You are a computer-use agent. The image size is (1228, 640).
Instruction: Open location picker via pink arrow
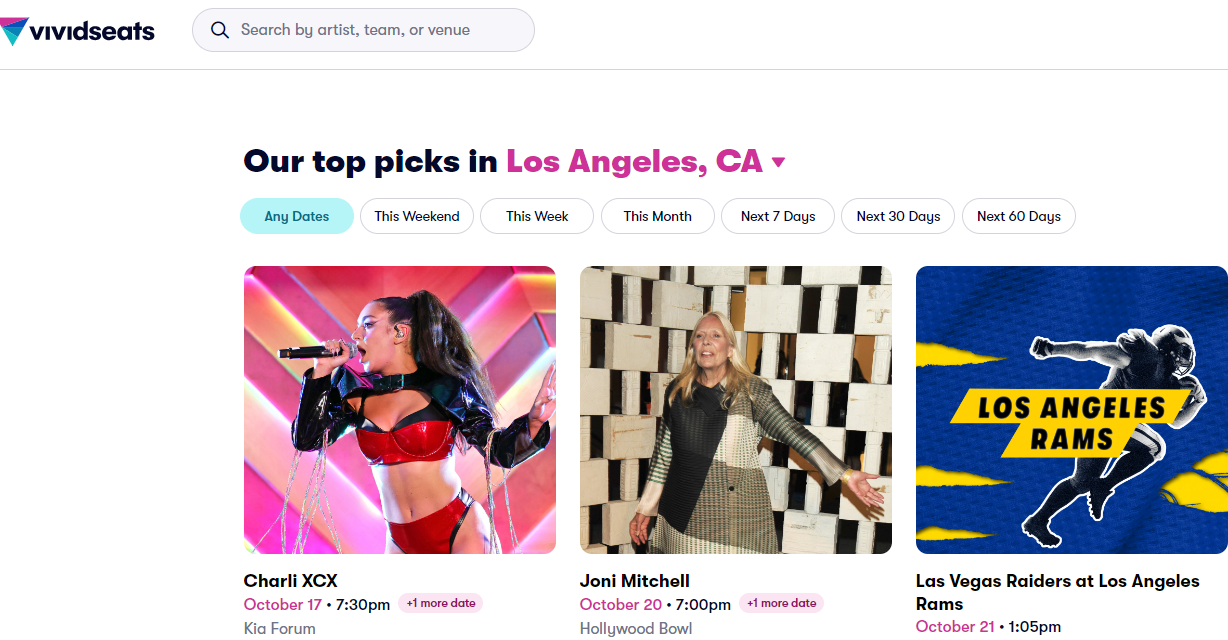tap(779, 163)
